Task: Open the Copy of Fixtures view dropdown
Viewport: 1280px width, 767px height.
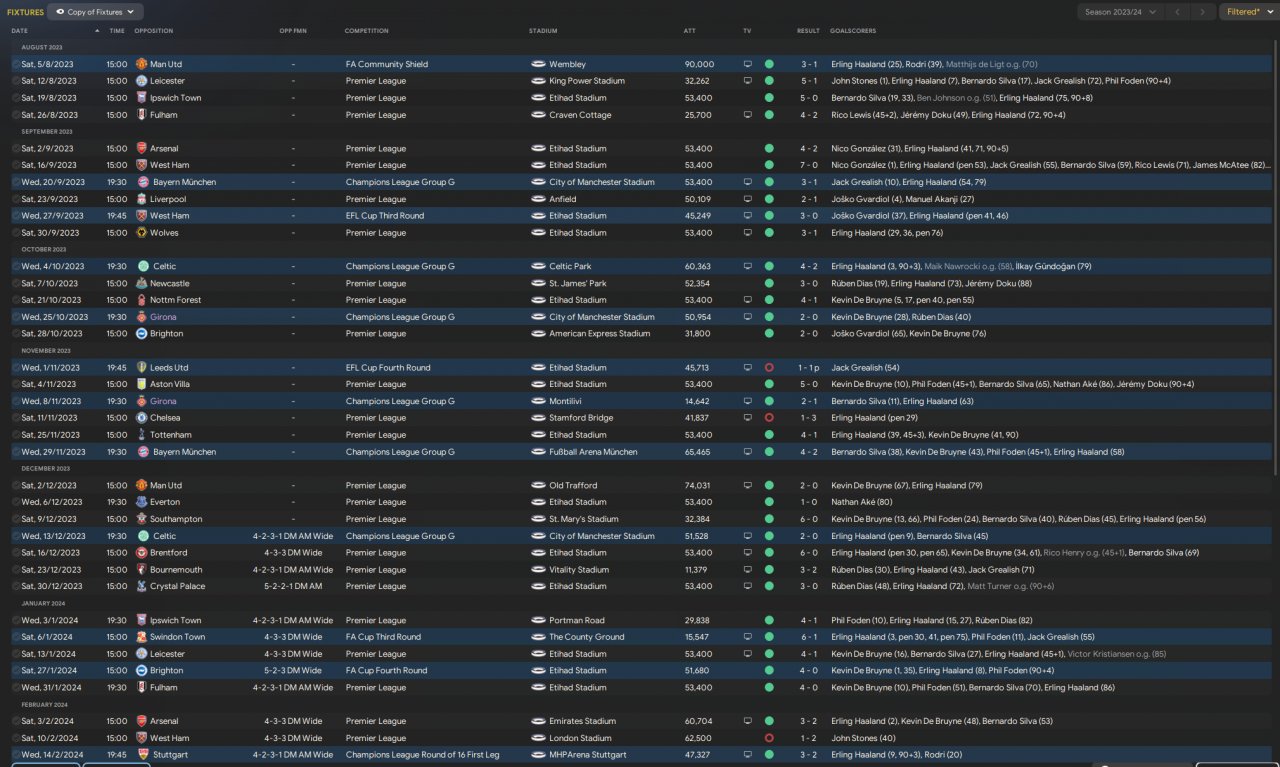Action: (96, 12)
